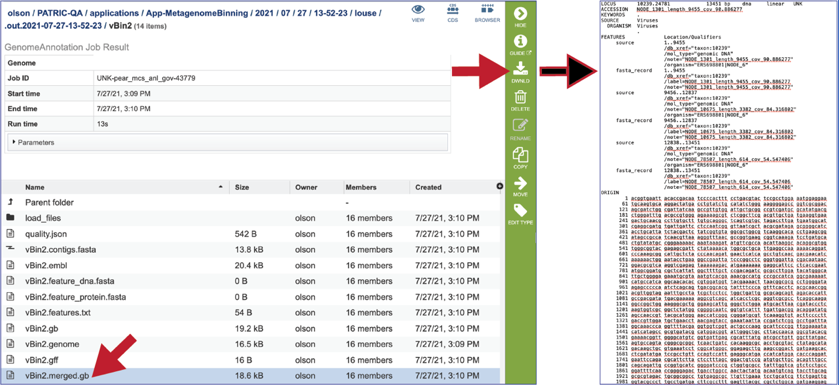This screenshot has width=839, height=385.
Task: Click the Job ID value UNK-pear_mcs_anl_gov-43779
Action: pyautogui.click(x=146, y=78)
